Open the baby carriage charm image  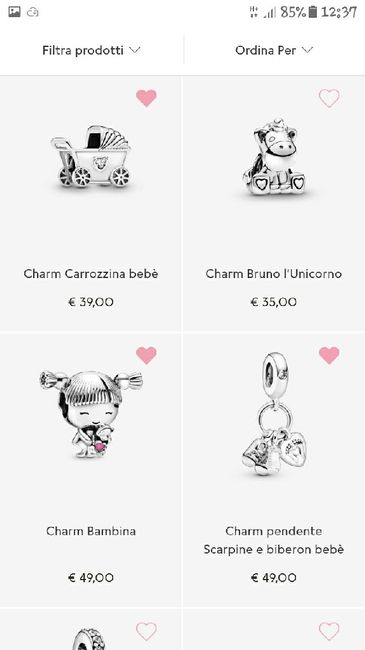tap(91, 158)
